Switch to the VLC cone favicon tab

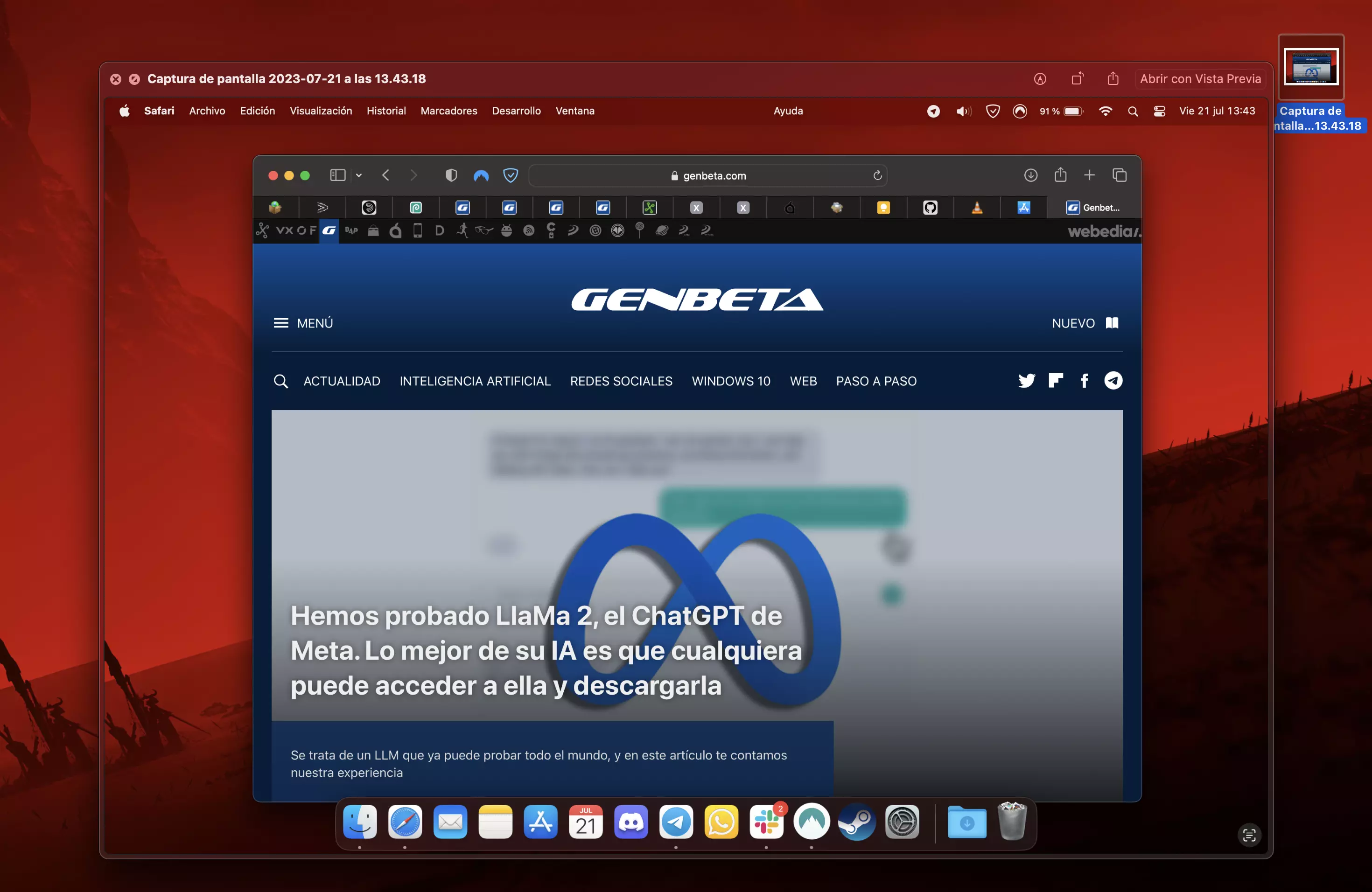977,208
